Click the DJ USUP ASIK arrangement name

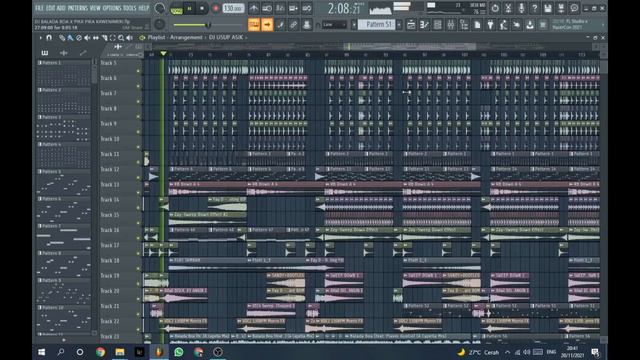(226, 37)
